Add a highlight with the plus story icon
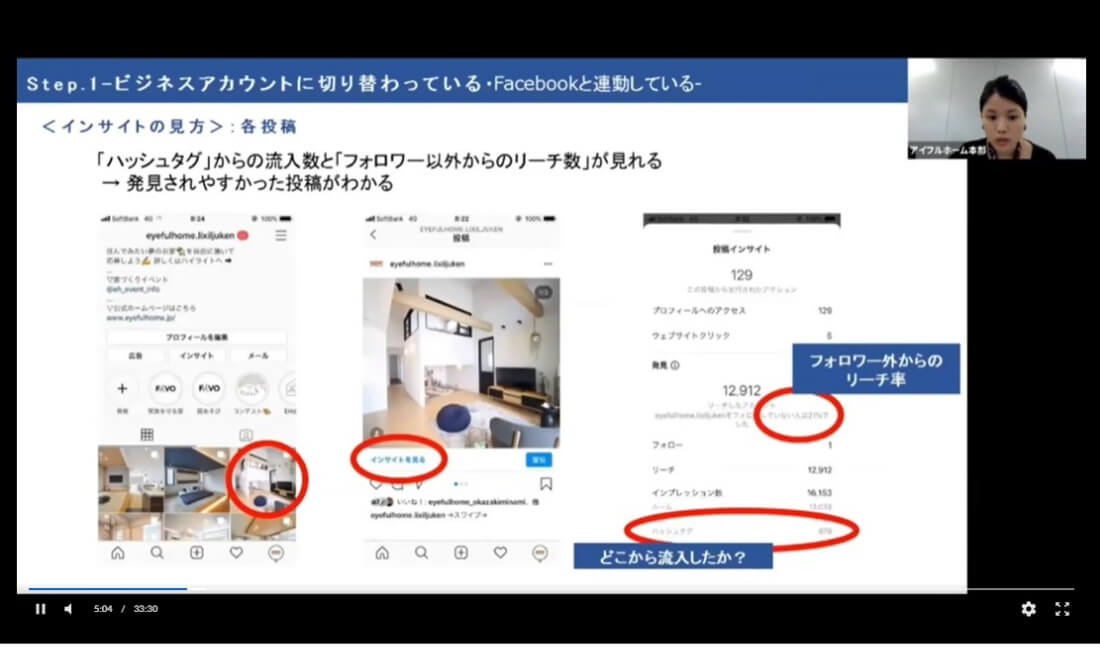This screenshot has height=647, width=1100. coord(121,389)
